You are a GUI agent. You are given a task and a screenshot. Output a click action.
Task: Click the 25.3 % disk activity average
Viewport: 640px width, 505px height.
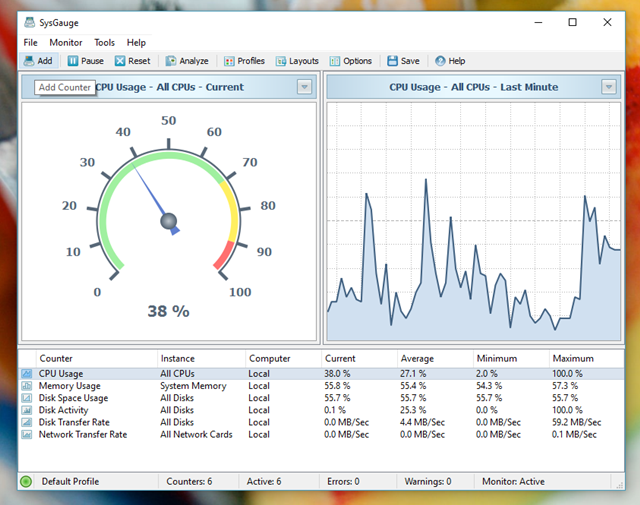pyautogui.click(x=413, y=410)
